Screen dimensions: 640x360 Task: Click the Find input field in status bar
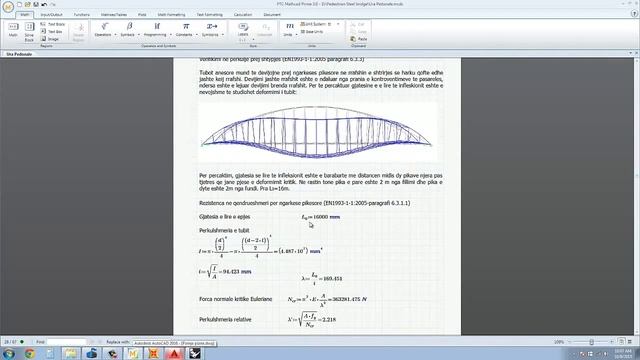point(67,342)
